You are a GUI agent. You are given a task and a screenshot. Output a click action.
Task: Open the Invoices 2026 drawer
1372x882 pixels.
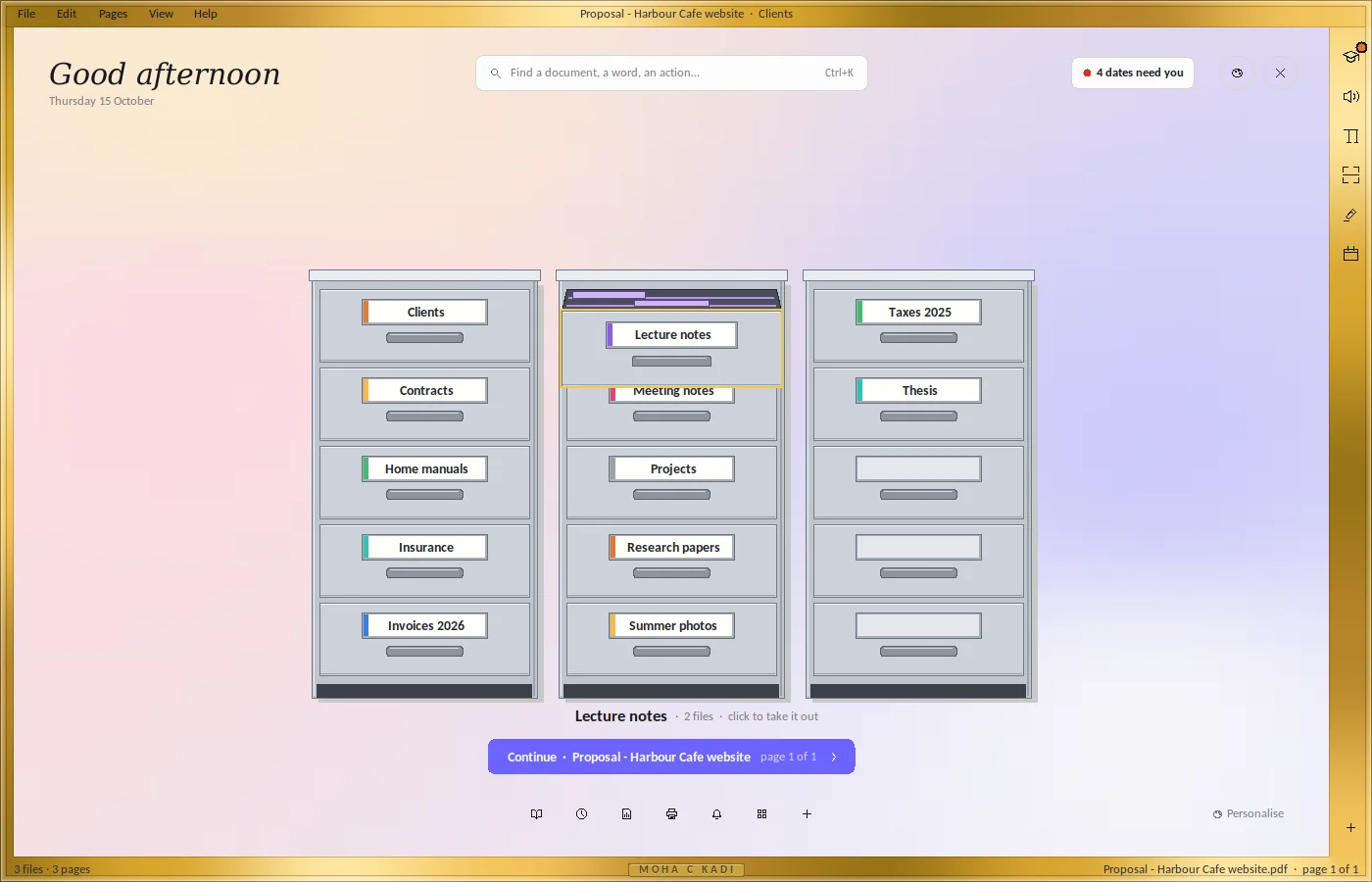coord(424,639)
